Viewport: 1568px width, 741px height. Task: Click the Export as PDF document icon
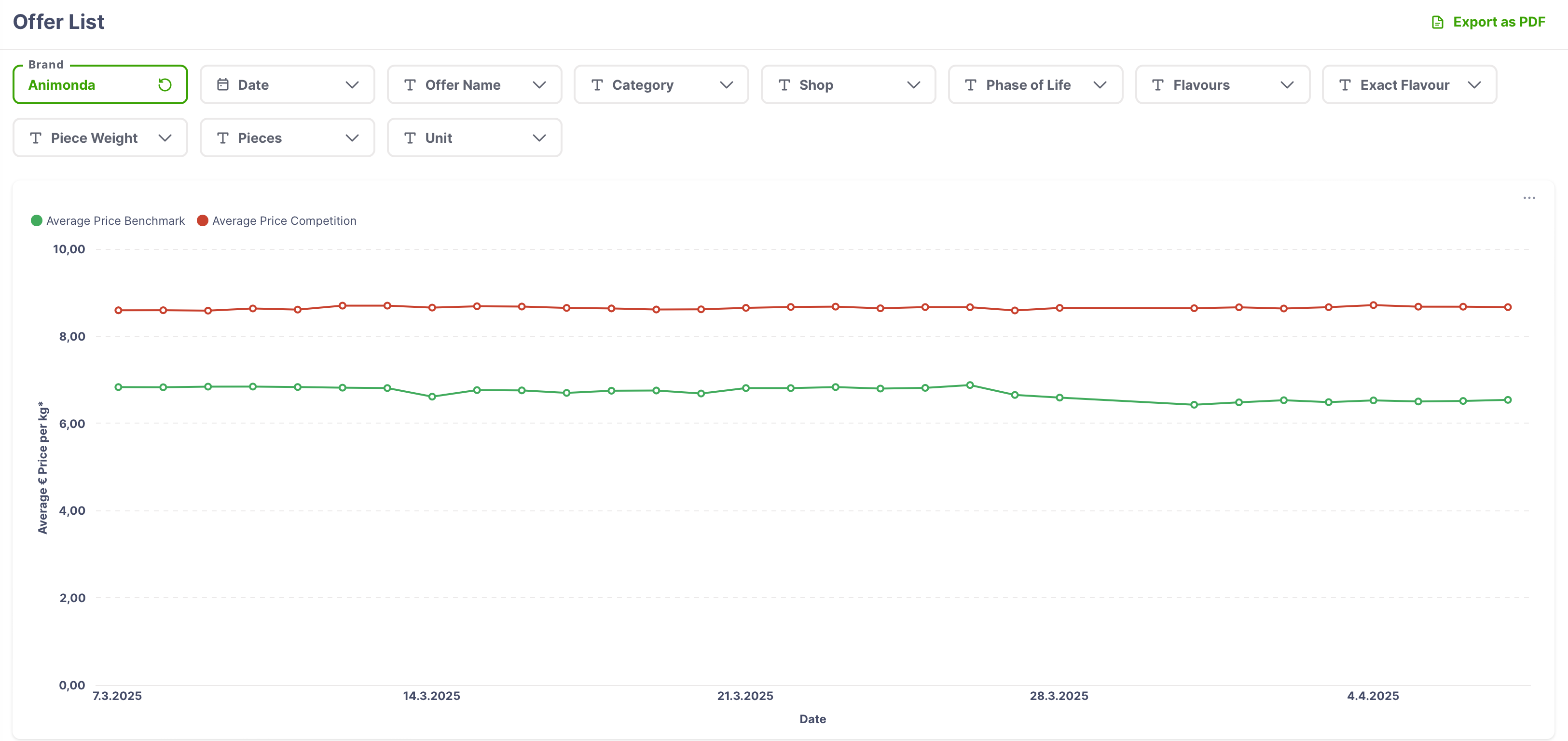[1437, 23]
